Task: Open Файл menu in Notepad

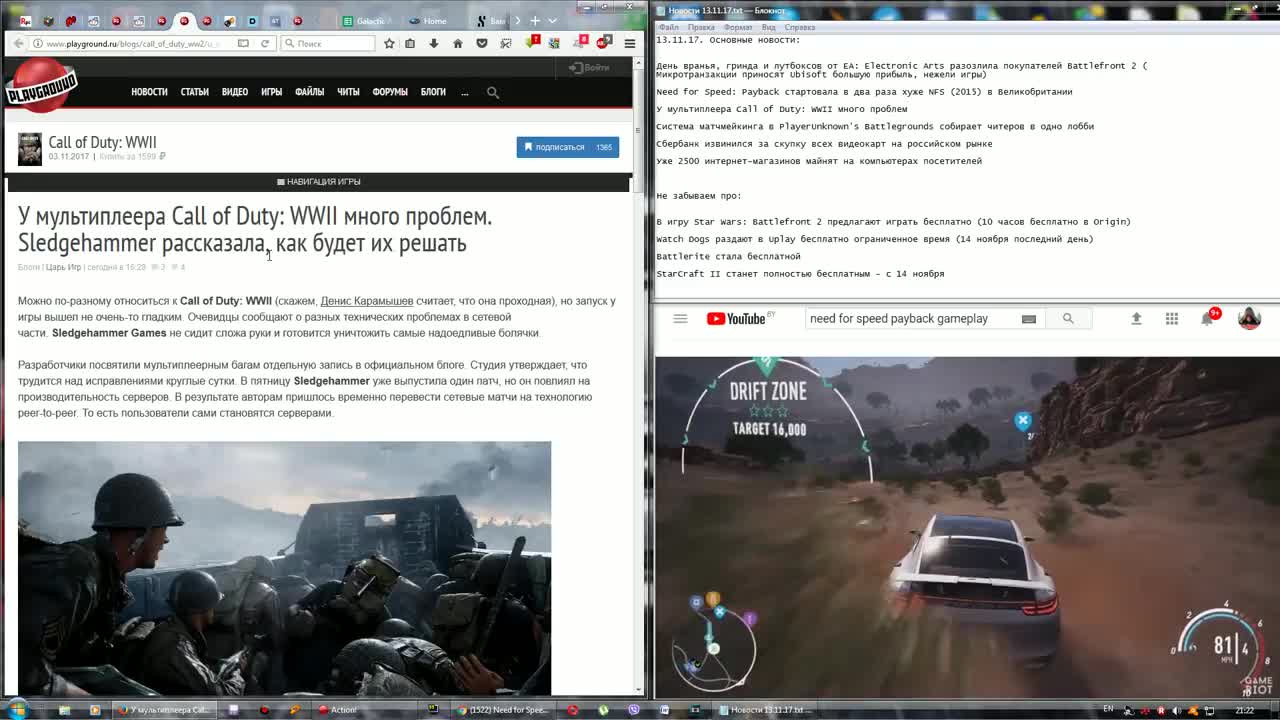Action: coord(668,27)
